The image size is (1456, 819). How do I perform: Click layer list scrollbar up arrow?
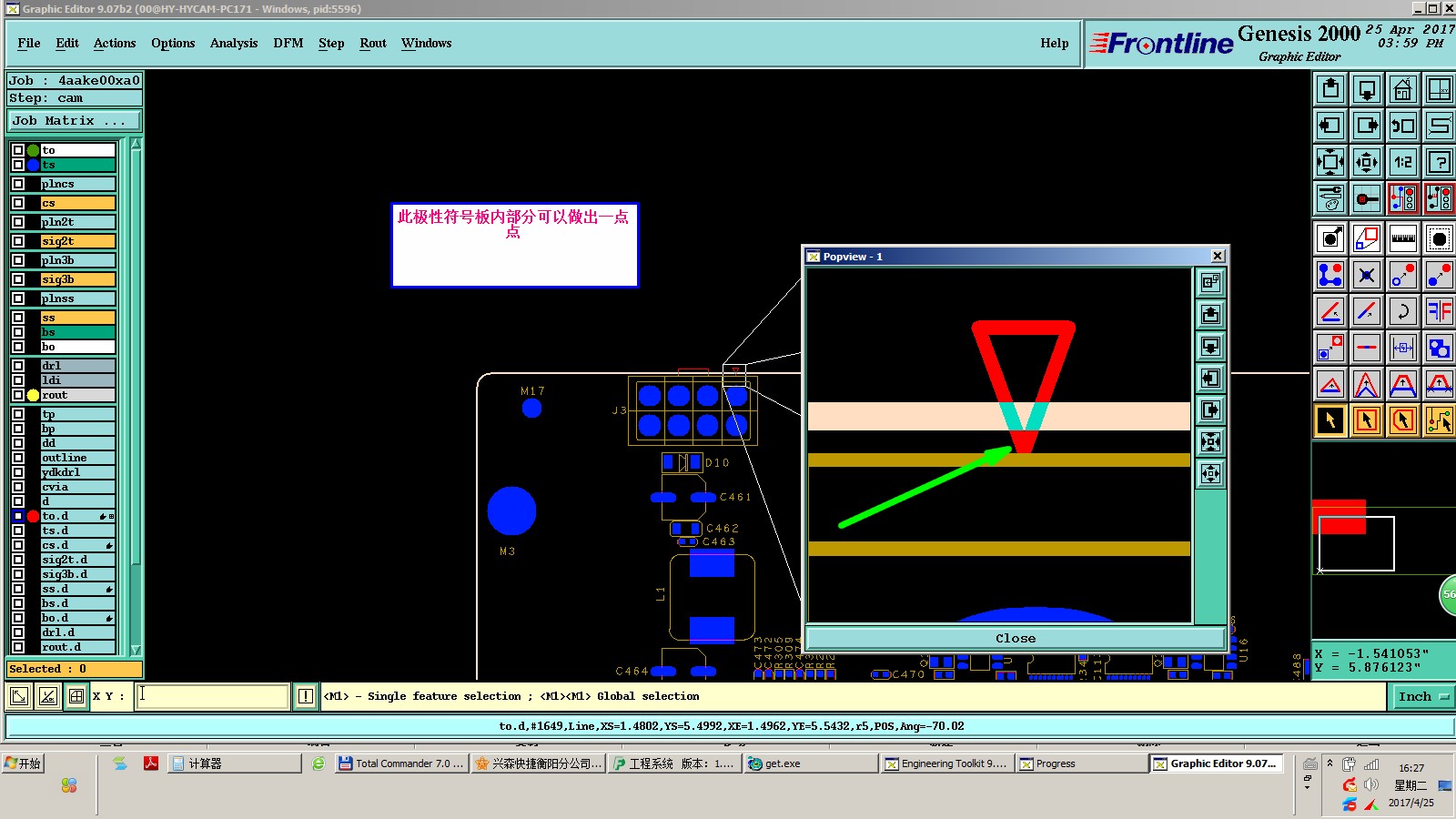point(136,144)
